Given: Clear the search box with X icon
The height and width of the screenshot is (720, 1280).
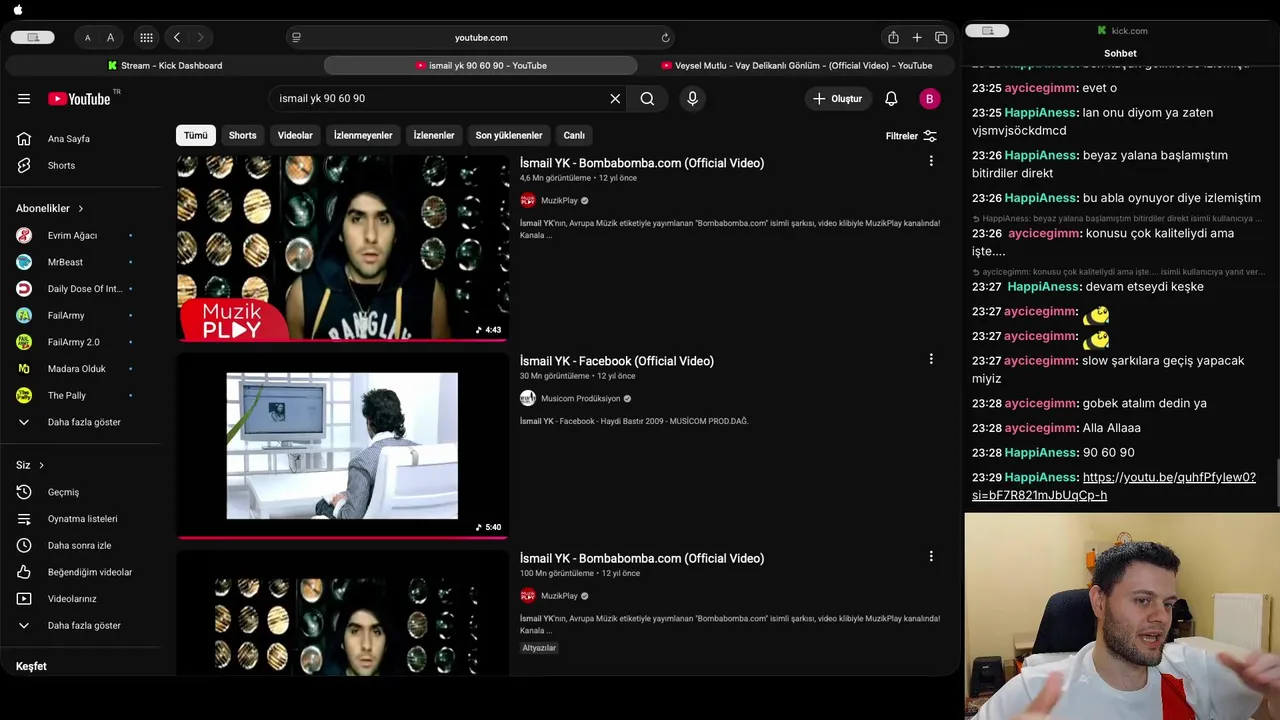Looking at the screenshot, I should pyautogui.click(x=615, y=99).
